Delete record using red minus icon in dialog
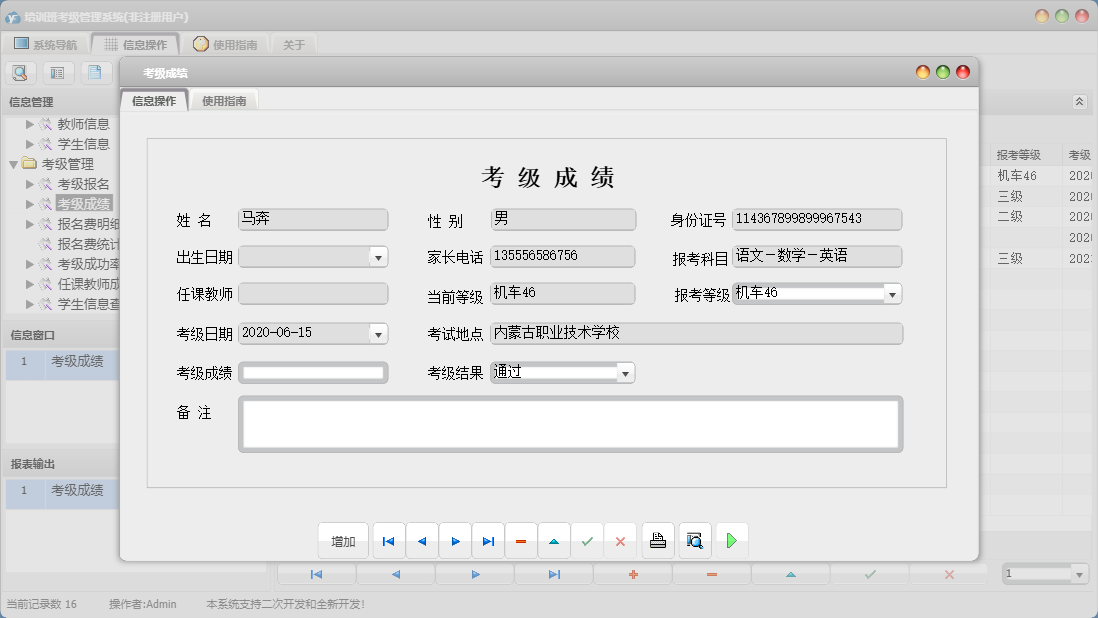This screenshot has width=1098, height=618. pyautogui.click(x=521, y=541)
